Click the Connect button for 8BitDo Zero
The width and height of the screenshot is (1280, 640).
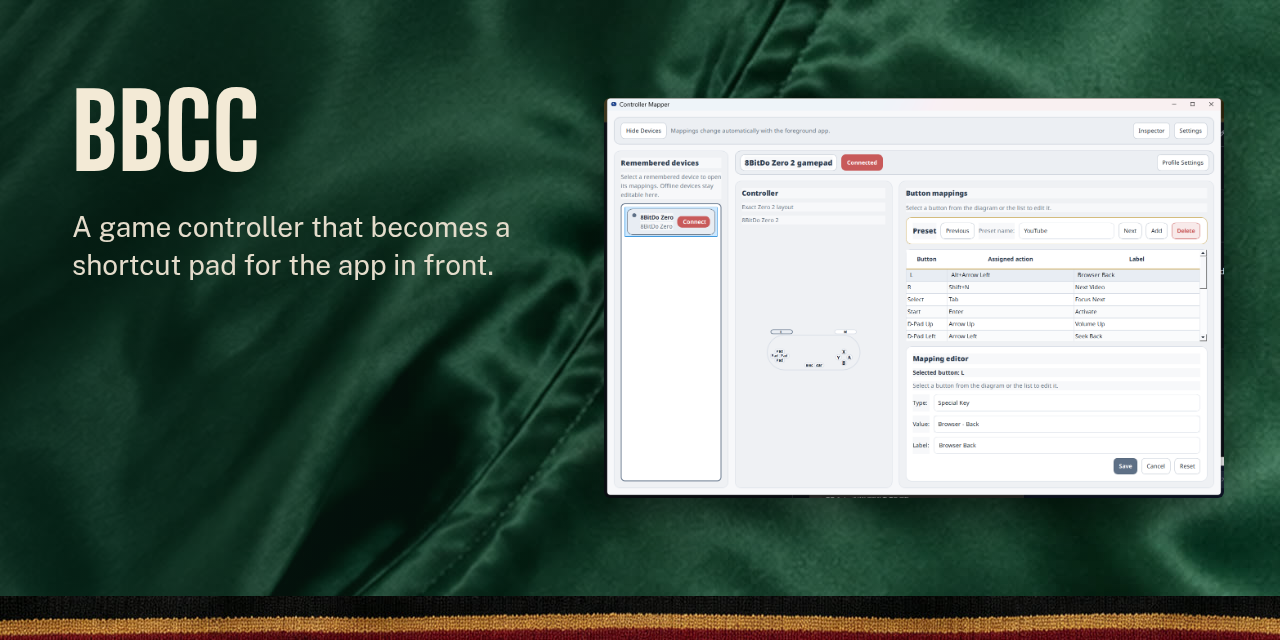click(695, 222)
